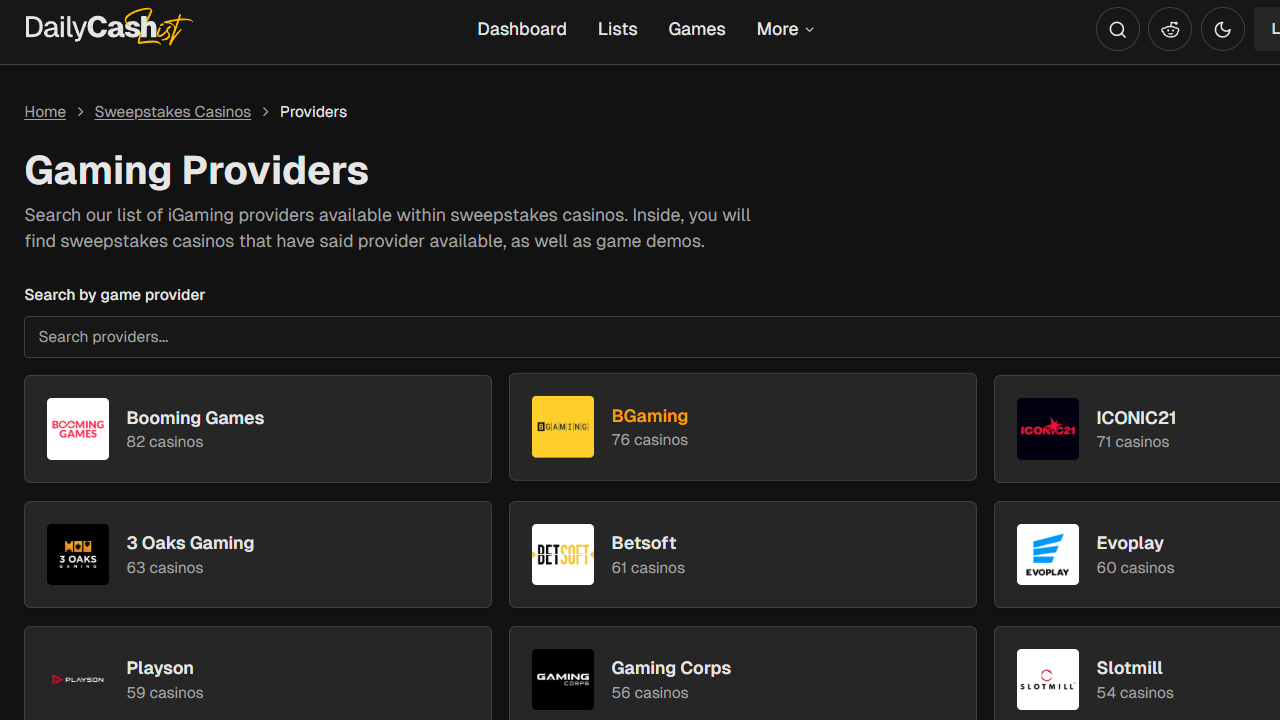Open the Betsoft provider name
Image resolution: width=1280 pixels, height=720 pixels.
pyautogui.click(x=644, y=543)
